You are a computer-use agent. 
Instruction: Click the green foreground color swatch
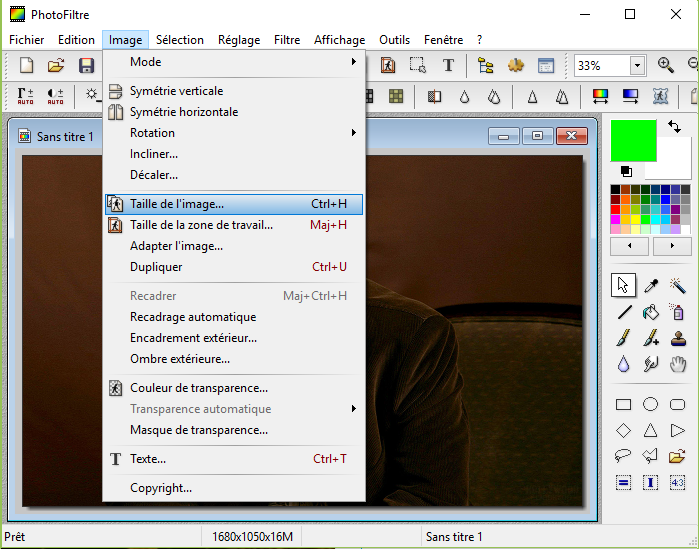pos(633,140)
